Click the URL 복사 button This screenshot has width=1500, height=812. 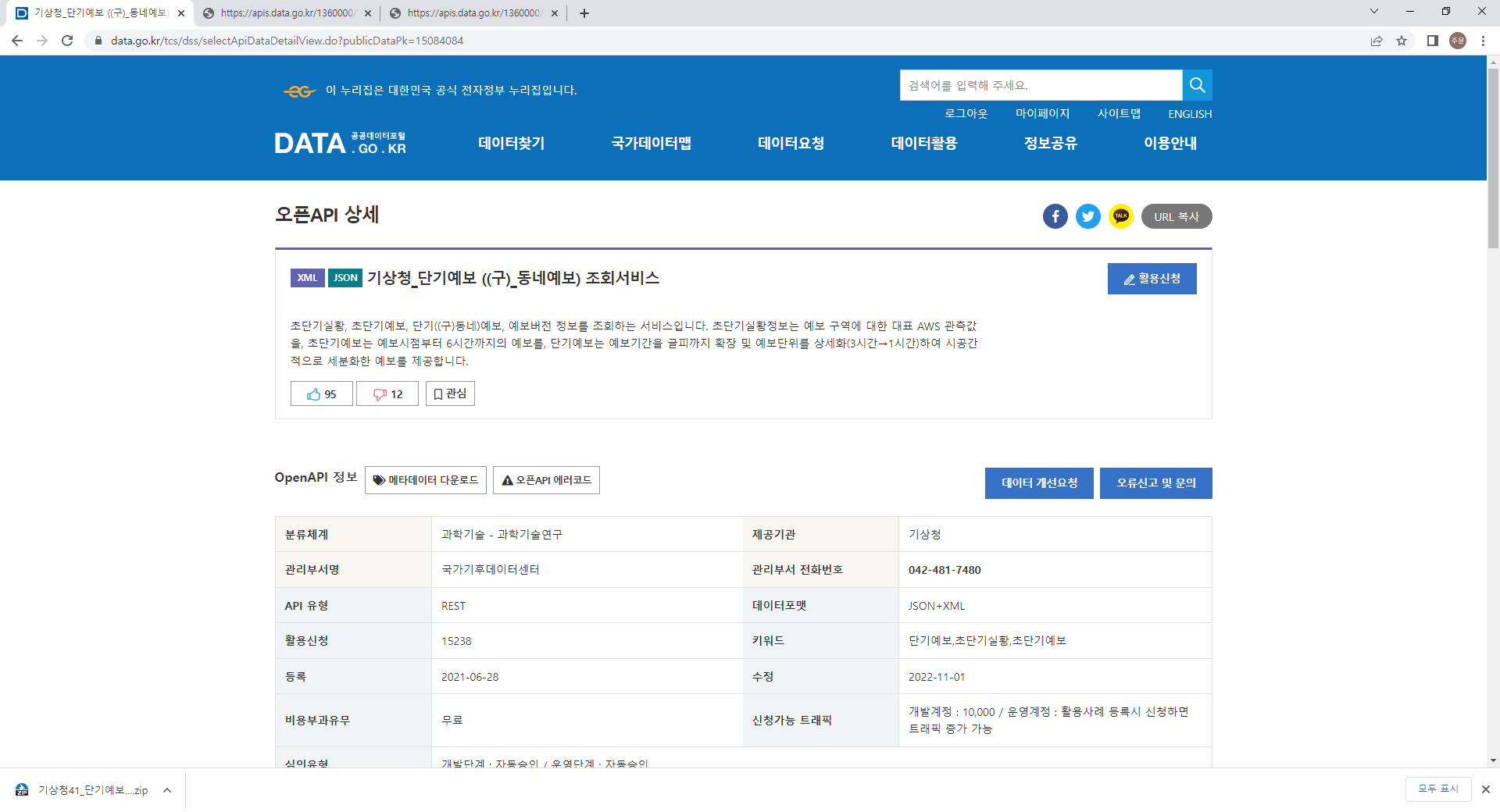[x=1177, y=216]
